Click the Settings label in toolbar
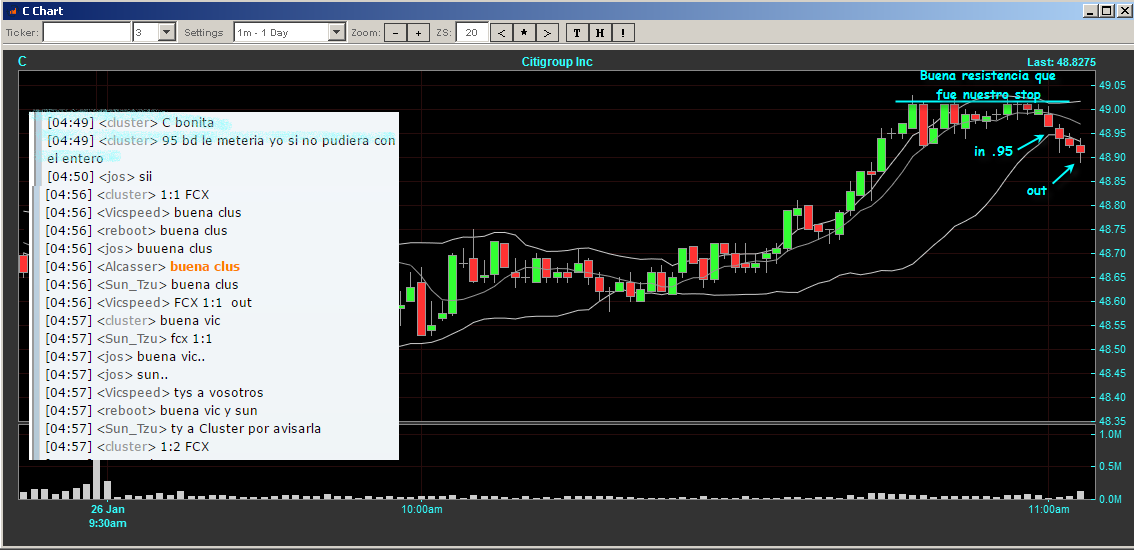Image resolution: width=1134 pixels, height=550 pixels. [204, 33]
